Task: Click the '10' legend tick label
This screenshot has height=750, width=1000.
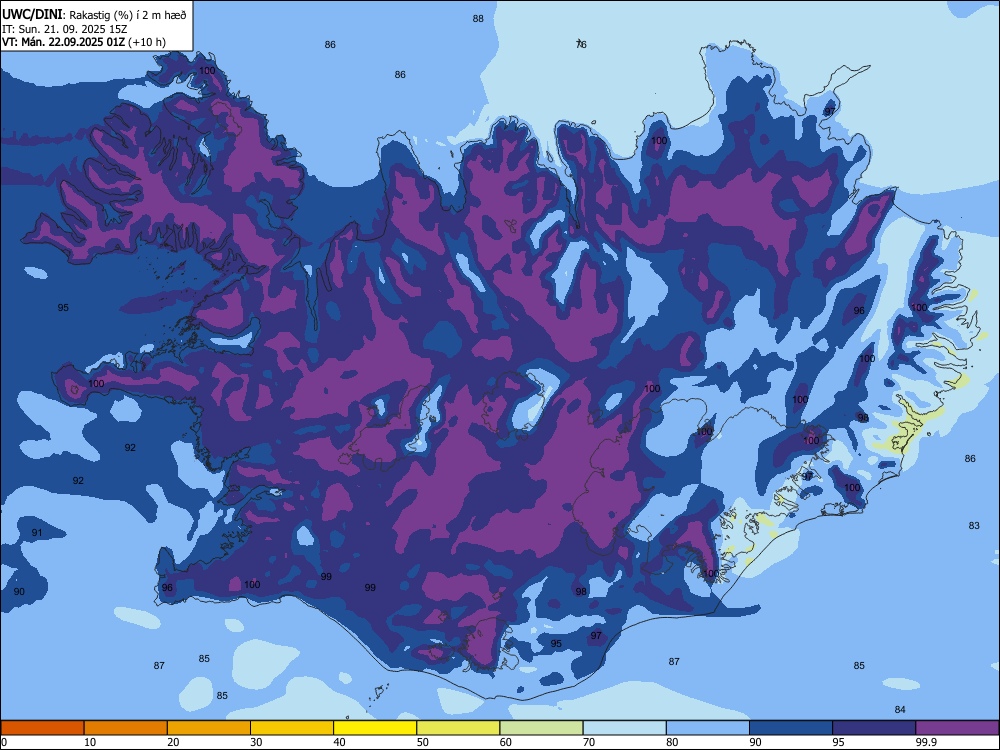Action: pos(90,742)
